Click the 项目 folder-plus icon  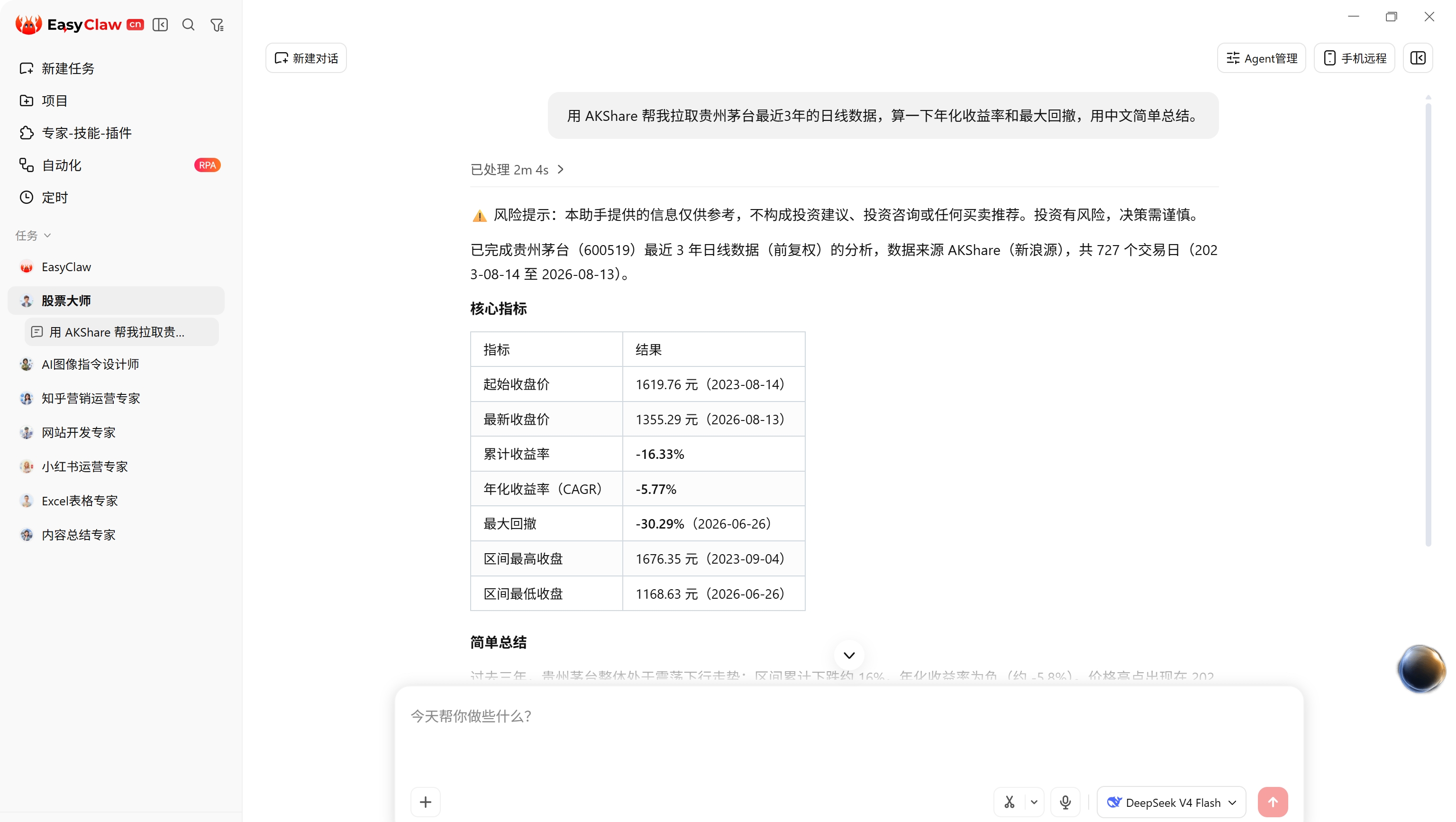coord(26,100)
